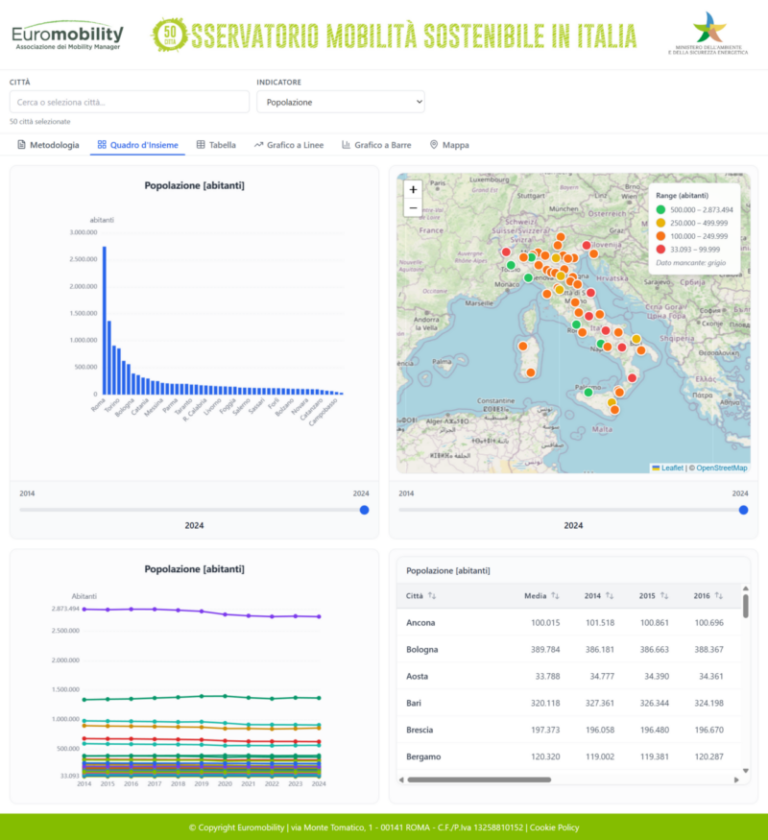Open the Metodologia tab

point(48,145)
